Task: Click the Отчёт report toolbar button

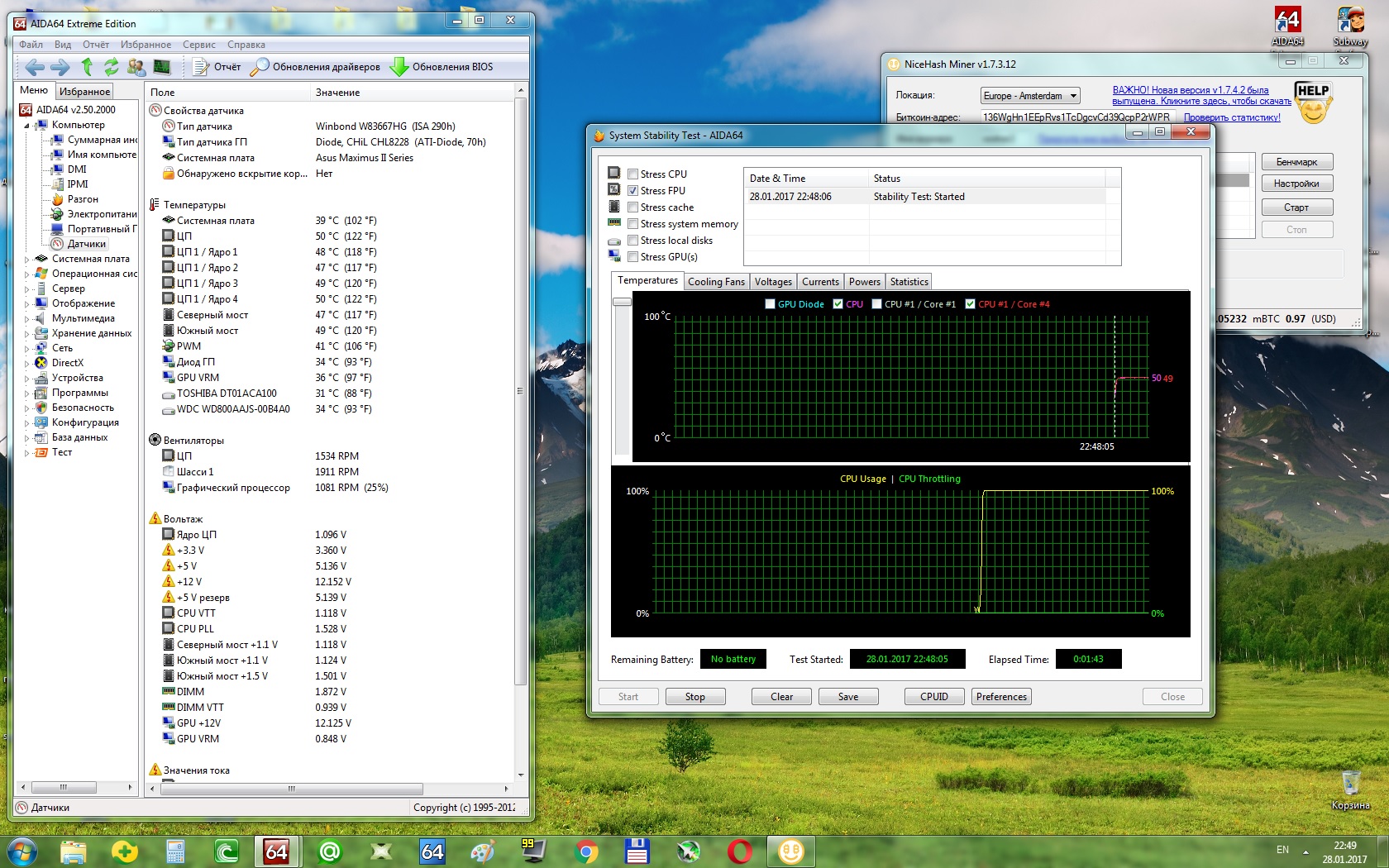Action: pos(217,67)
